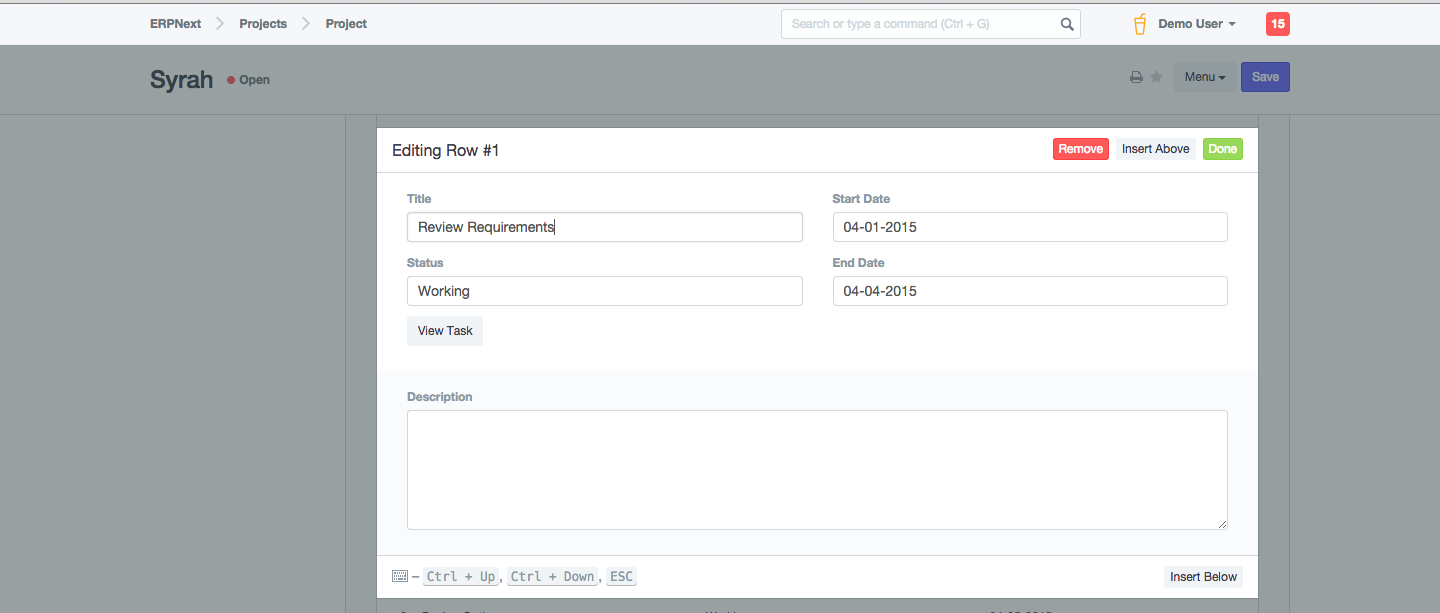Image resolution: width=1440 pixels, height=613 pixels.
Task: Click the orange drink cup avatar icon
Action: tap(1139, 24)
